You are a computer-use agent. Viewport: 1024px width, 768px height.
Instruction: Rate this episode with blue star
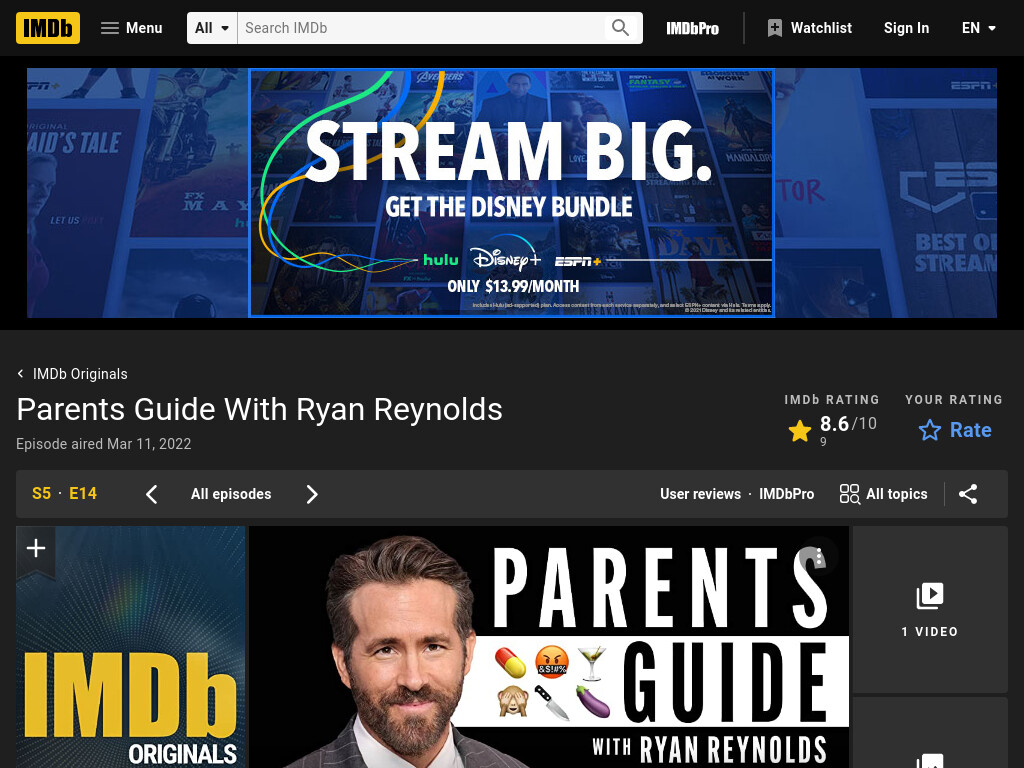tap(955, 430)
